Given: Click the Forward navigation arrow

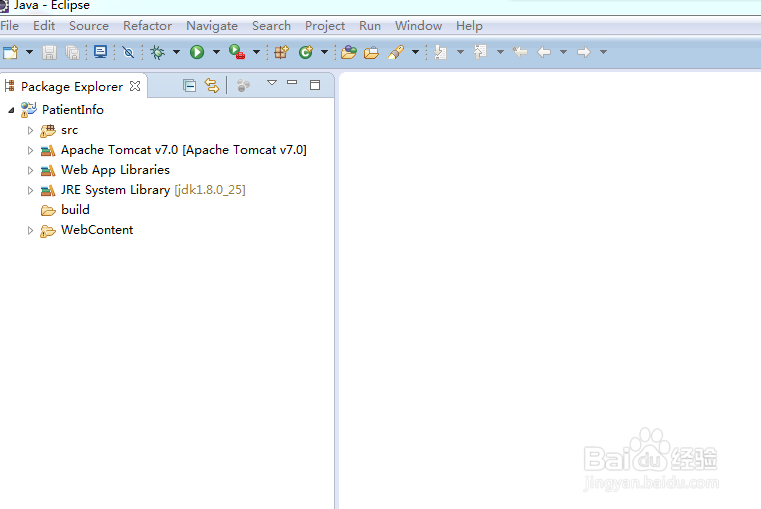Looking at the screenshot, I should tap(584, 52).
